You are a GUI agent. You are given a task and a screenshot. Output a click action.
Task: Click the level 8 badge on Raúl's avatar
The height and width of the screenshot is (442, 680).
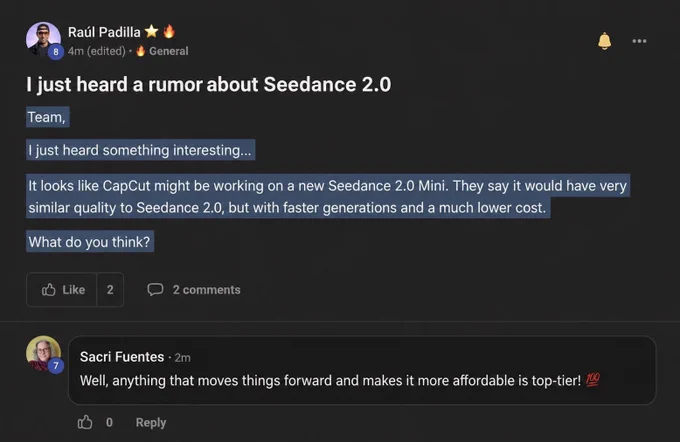point(56,52)
